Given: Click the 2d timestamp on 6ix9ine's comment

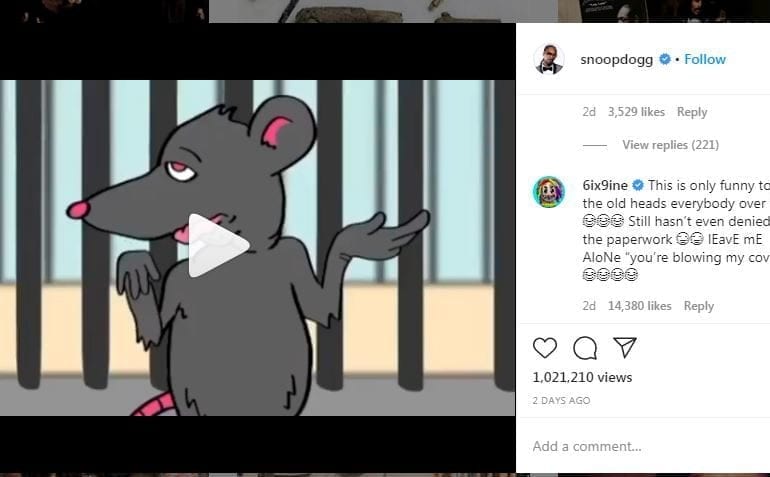Looking at the screenshot, I should [589, 306].
